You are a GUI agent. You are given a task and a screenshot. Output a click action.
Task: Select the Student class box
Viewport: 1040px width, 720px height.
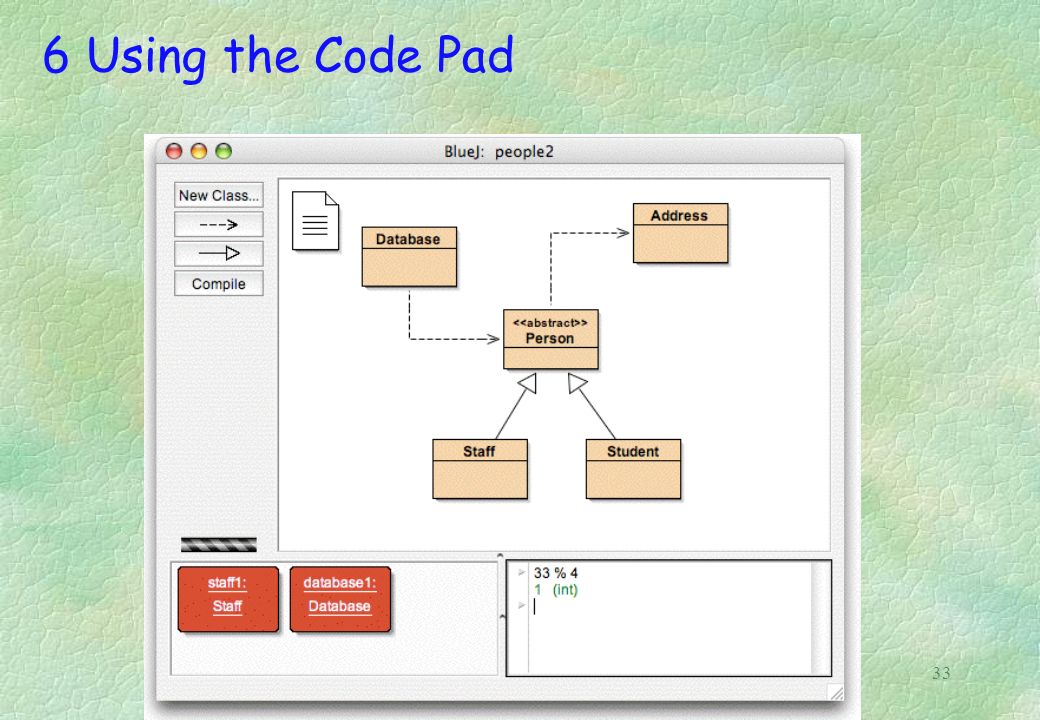[633, 469]
